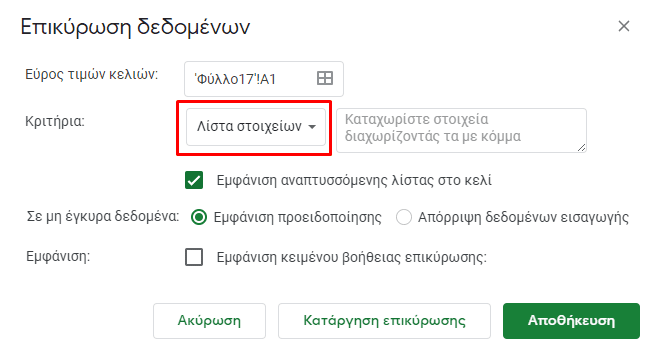Close the Επικύρωση δεδομένων dialog with X
660x360 pixels.
pos(624,26)
